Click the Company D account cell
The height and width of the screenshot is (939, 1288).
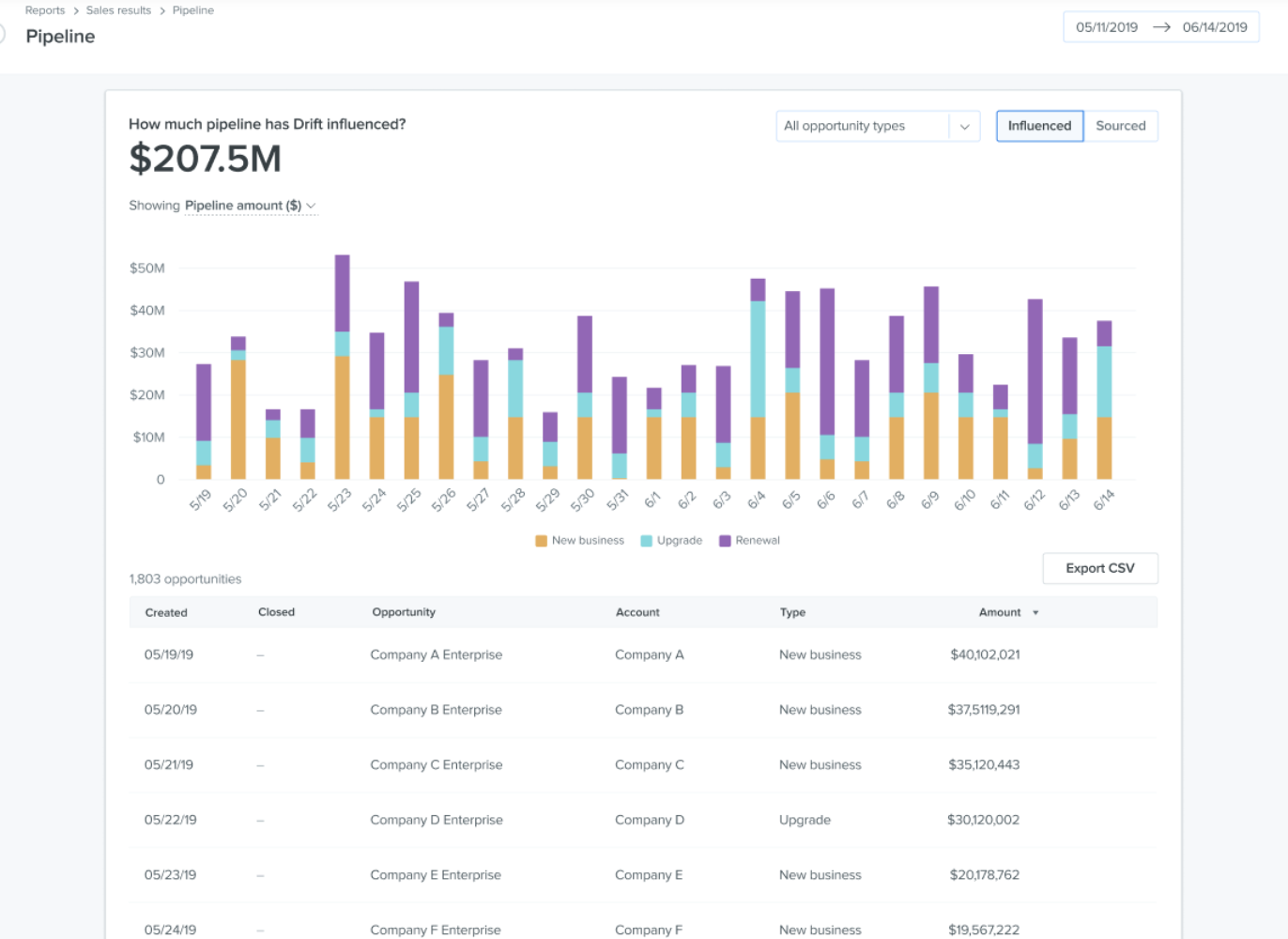[x=650, y=820]
